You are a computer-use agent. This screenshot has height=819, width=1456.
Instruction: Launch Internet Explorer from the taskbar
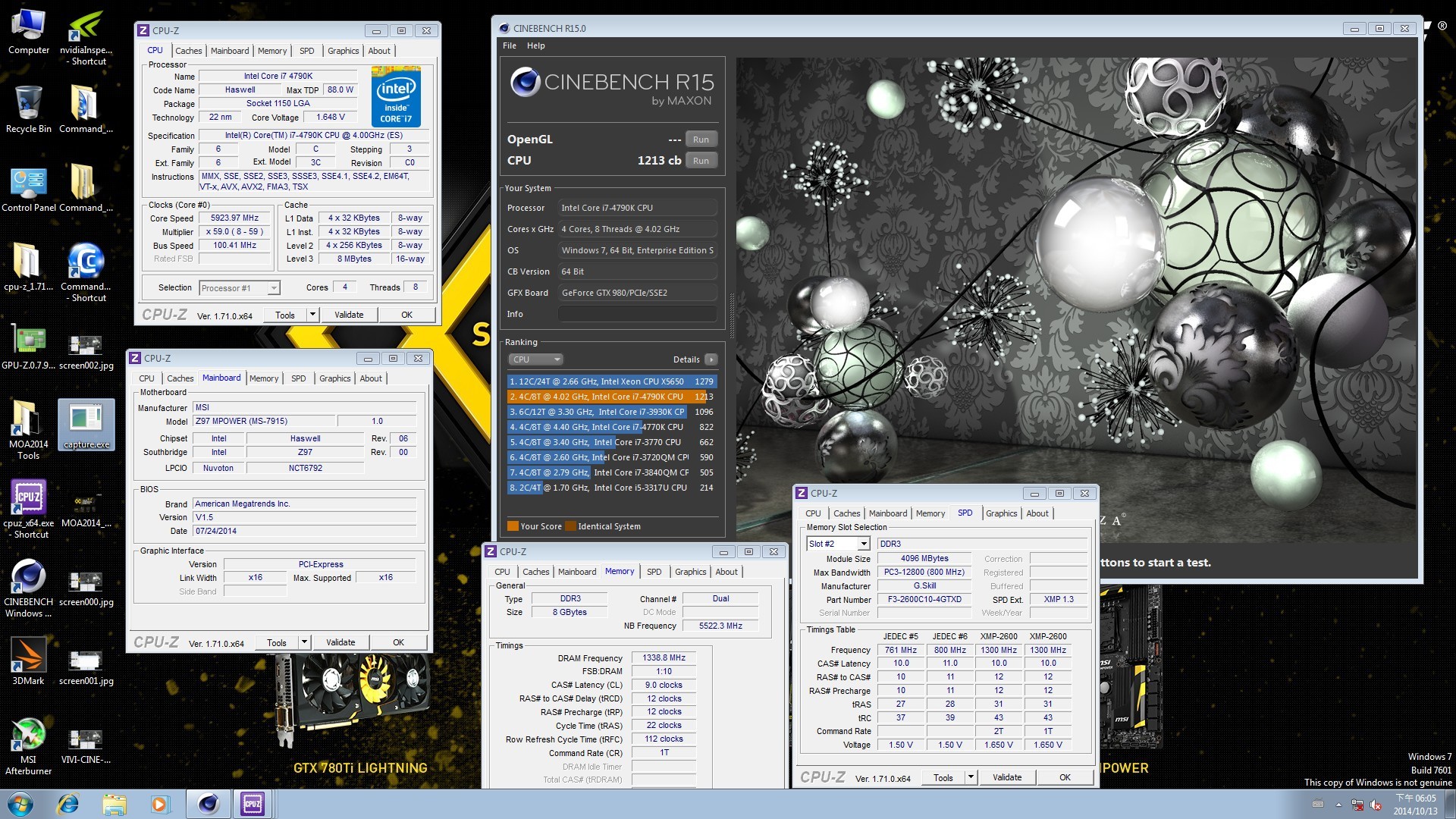click(68, 804)
